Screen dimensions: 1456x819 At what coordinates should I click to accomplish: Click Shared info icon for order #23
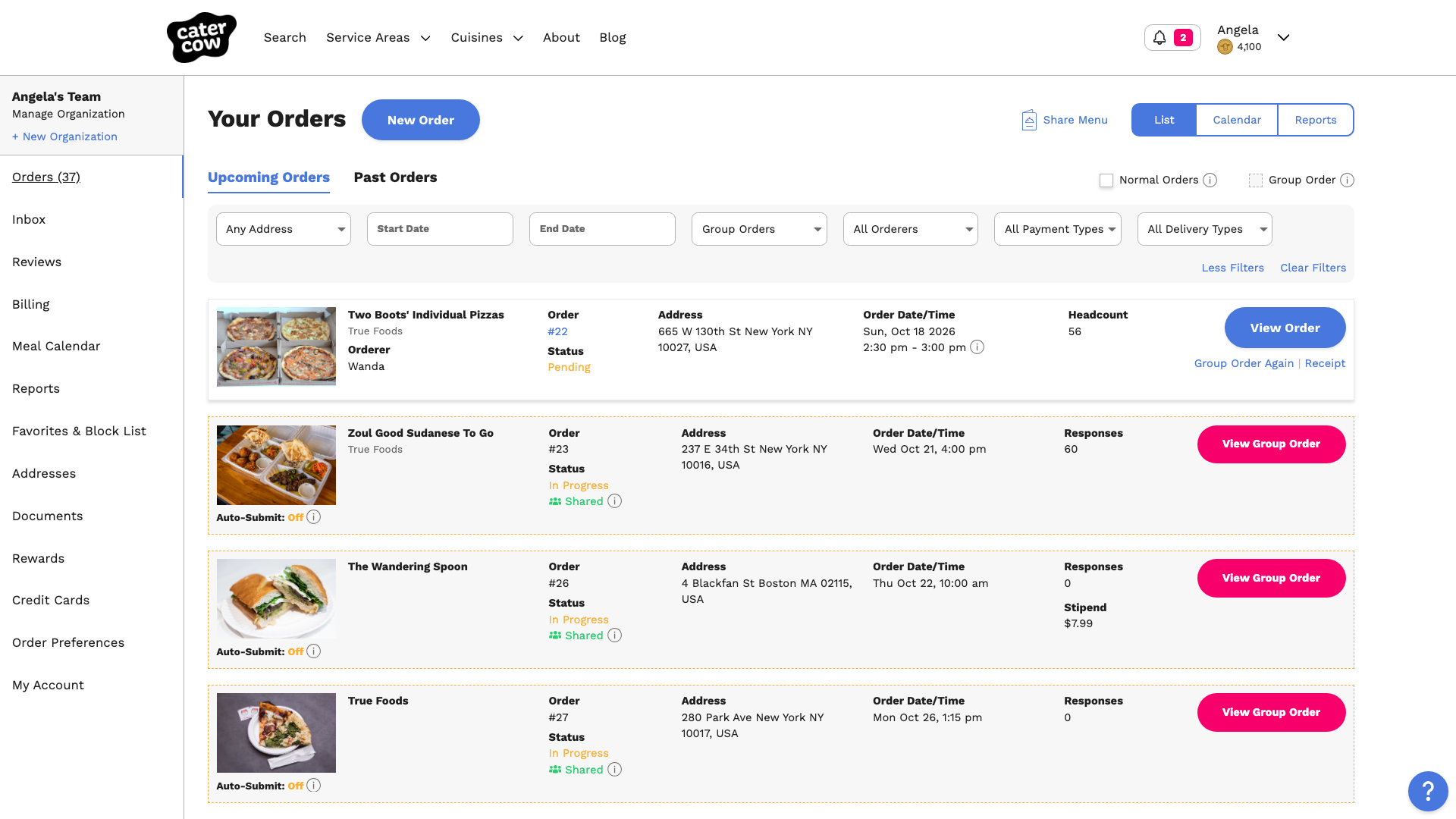coord(615,501)
